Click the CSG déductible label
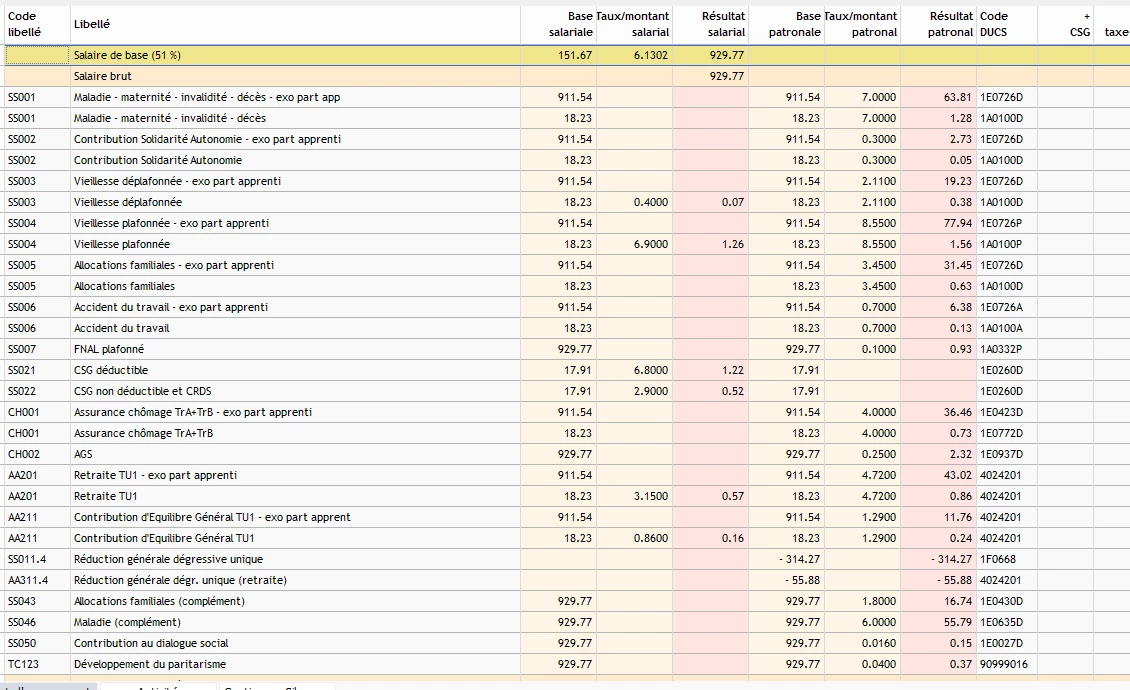The image size is (1130, 690). coord(111,370)
